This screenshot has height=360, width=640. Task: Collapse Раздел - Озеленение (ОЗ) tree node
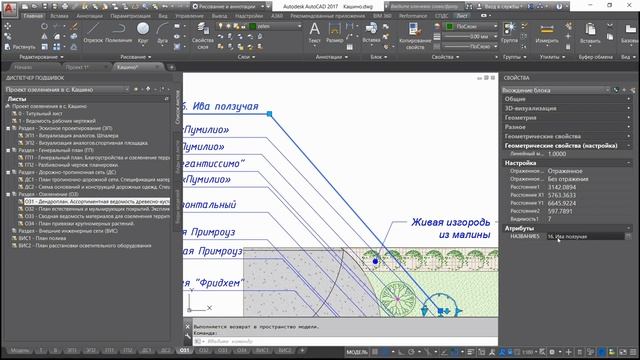pos(8,194)
